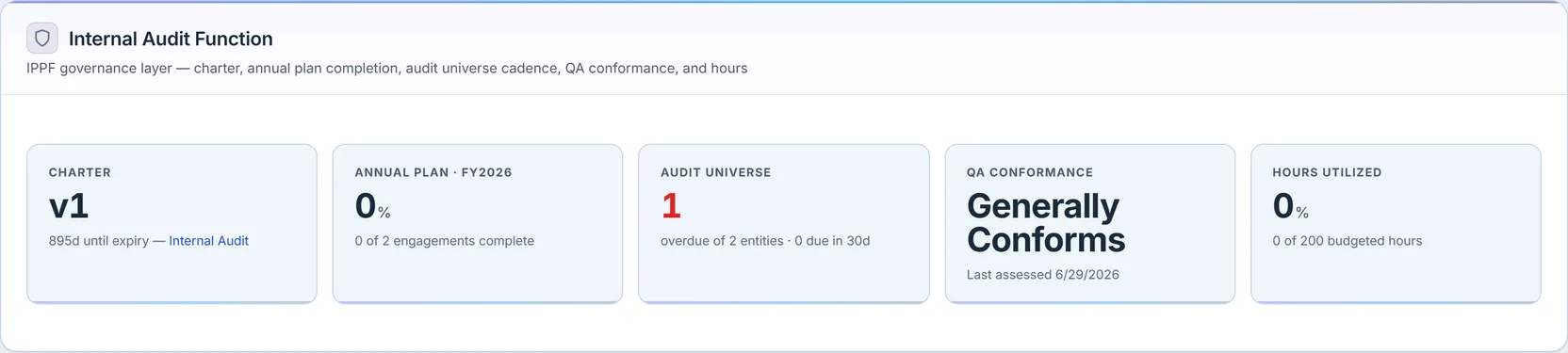The height and width of the screenshot is (353, 1568).
Task: Click "0 of 200 budgeted hours" text
Action: pos(1347,241)
